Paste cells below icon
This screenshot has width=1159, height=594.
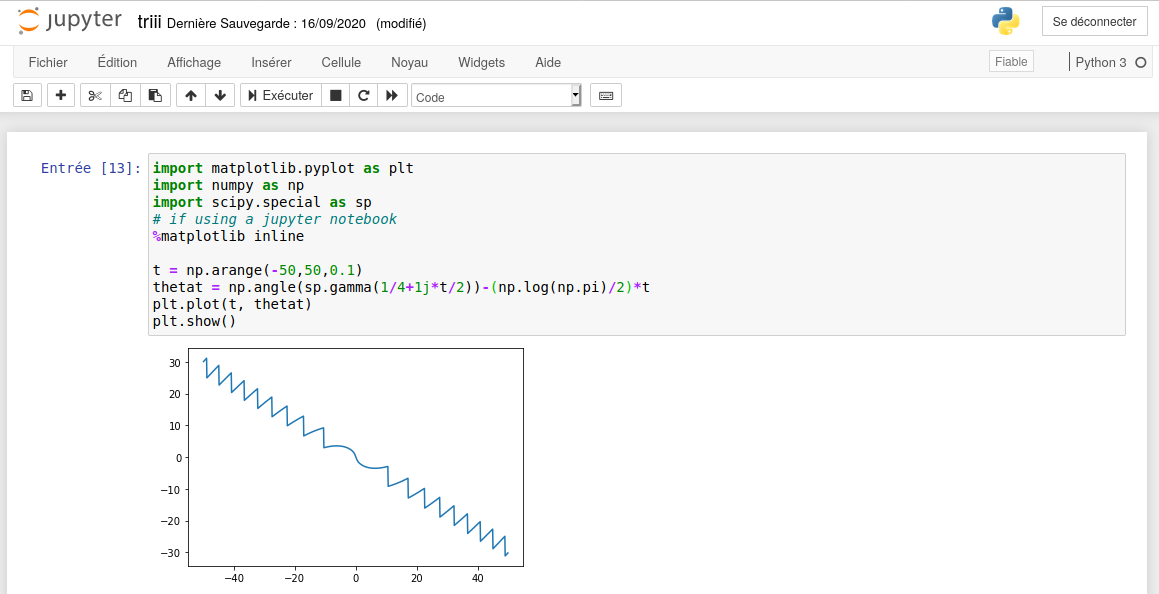[155, 96]
